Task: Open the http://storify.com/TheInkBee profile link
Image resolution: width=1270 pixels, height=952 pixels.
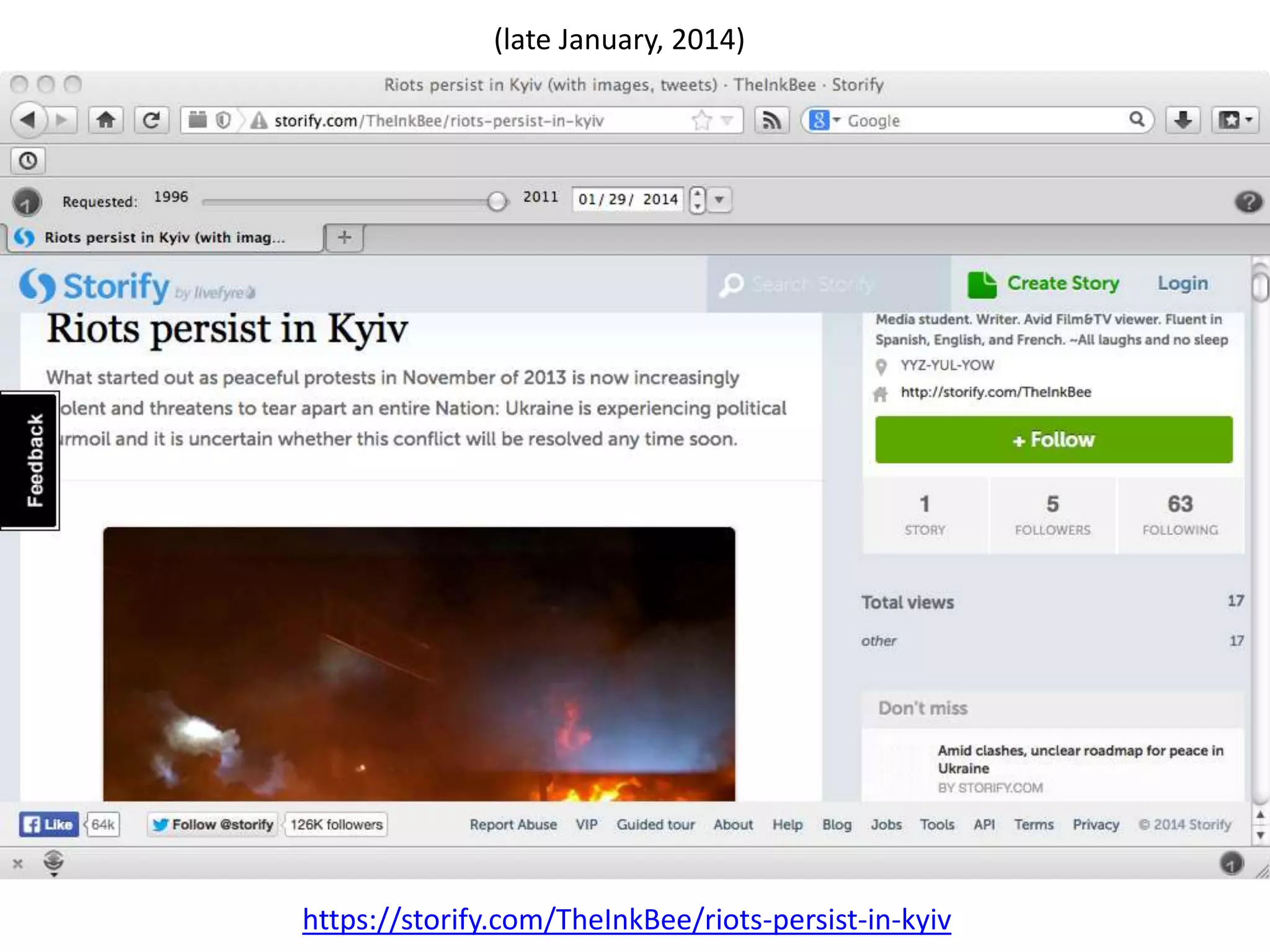Action: pyautogui.click(x=995, y=392)
